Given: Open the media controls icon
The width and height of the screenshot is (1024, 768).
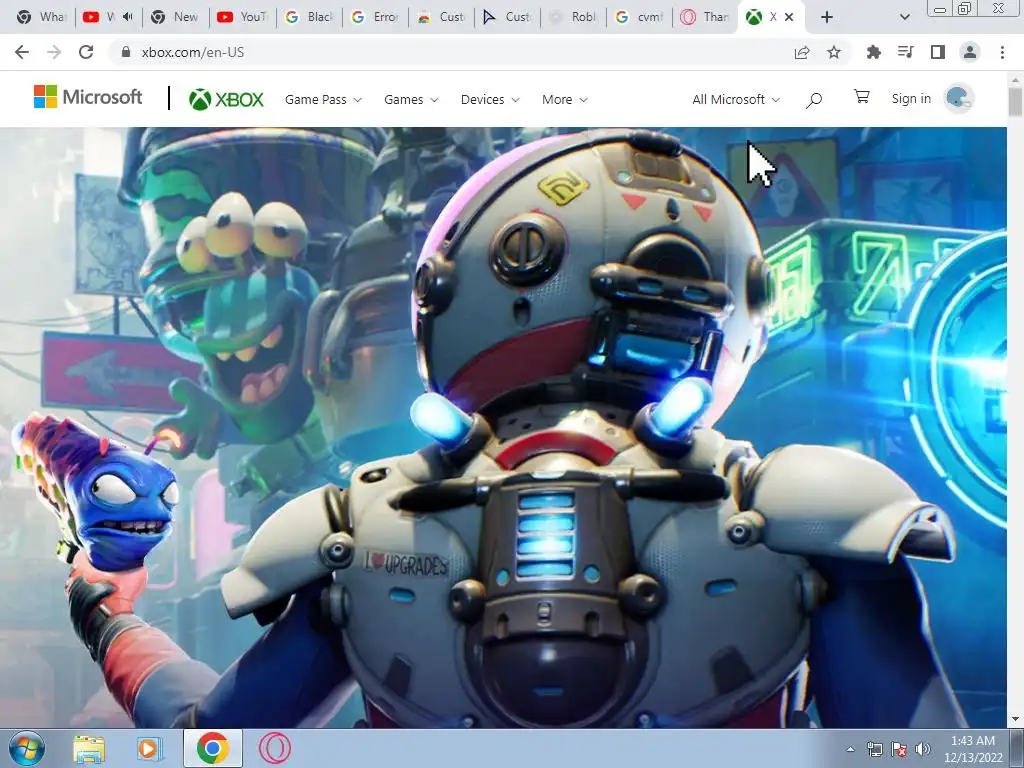Looking at the screenshot, I should click(x=905, y=52).
